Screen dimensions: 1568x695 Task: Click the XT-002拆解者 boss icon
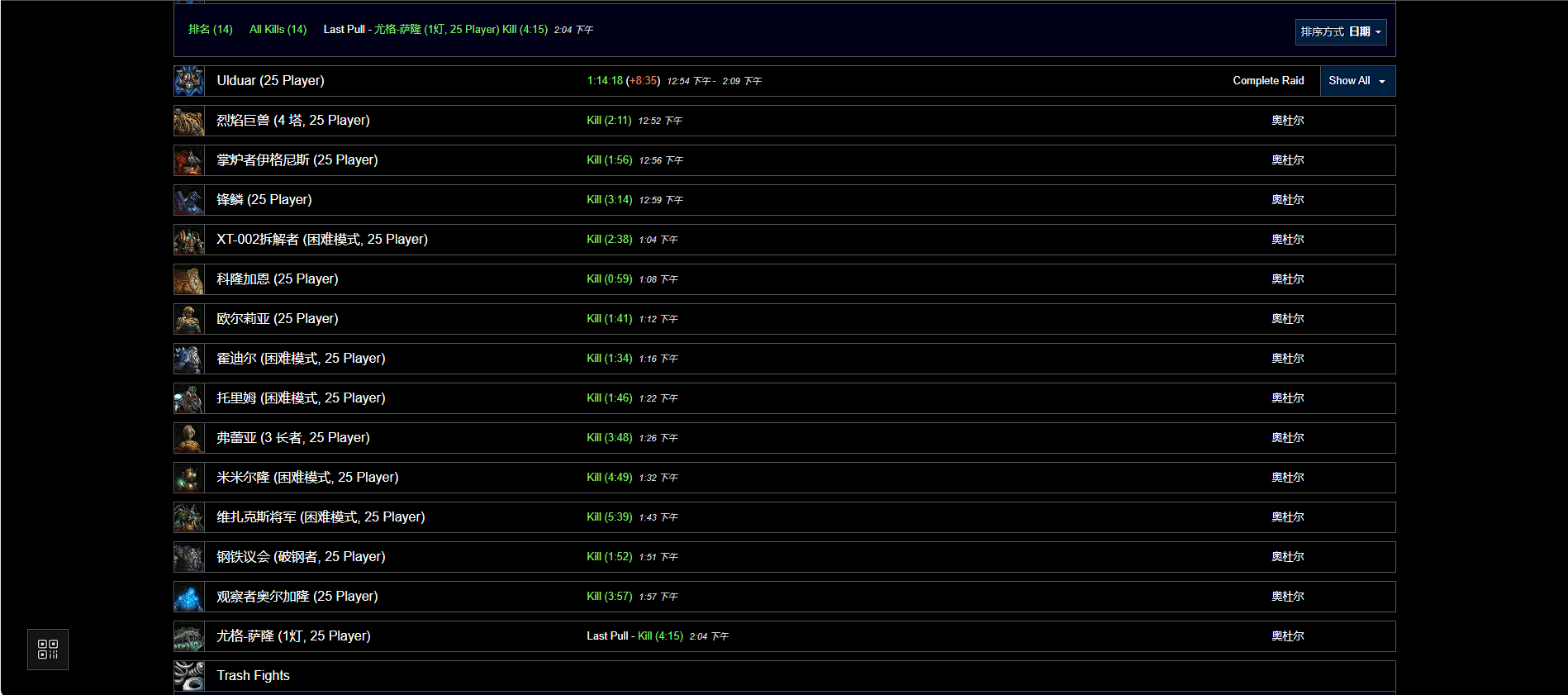click(189, 240)
